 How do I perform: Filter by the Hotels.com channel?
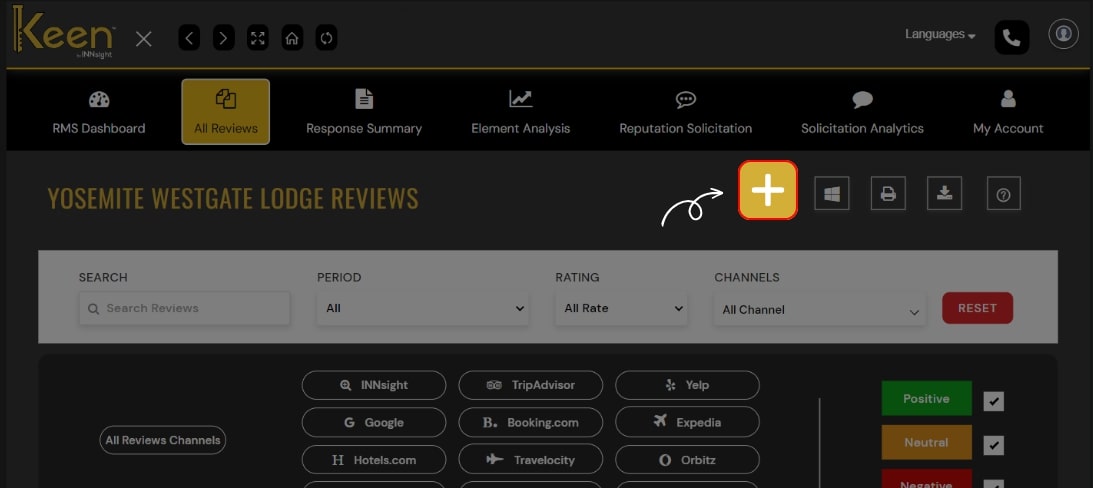tap(374, 460)
